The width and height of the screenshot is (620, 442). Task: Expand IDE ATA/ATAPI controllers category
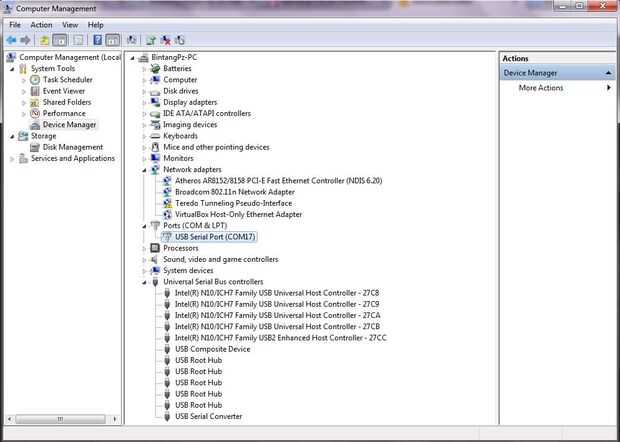(x=144, y=114)
